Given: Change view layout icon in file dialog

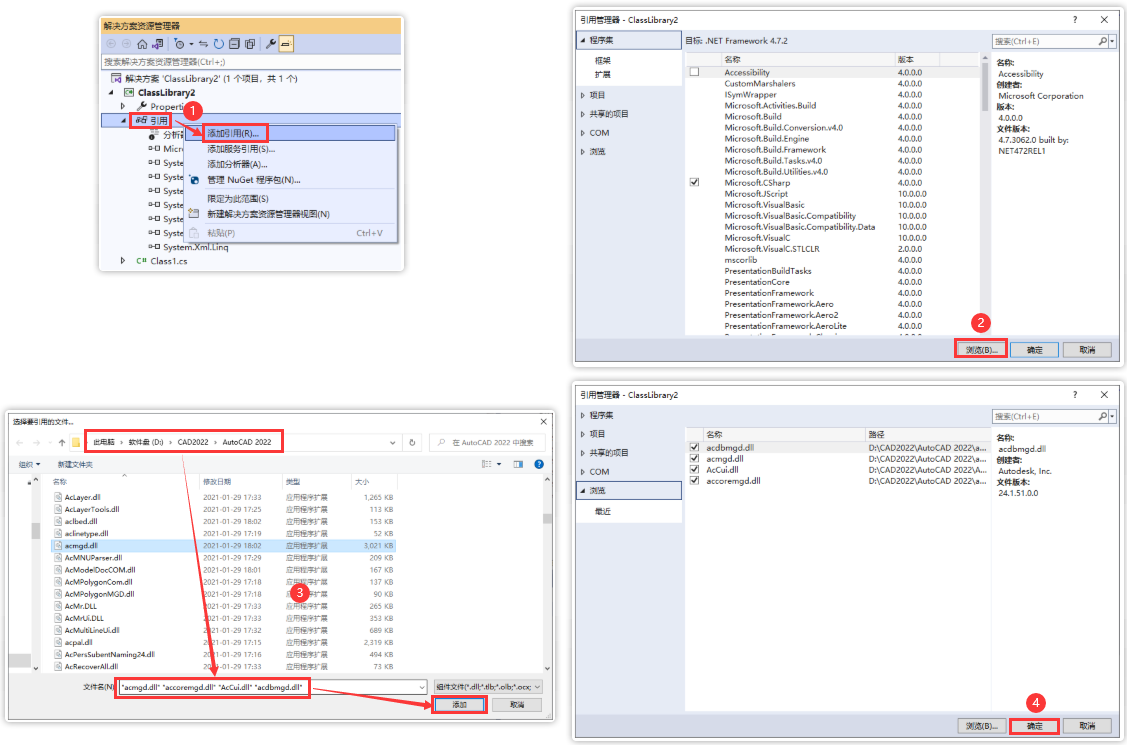Looking at the screenshot, I should point(487,464).
